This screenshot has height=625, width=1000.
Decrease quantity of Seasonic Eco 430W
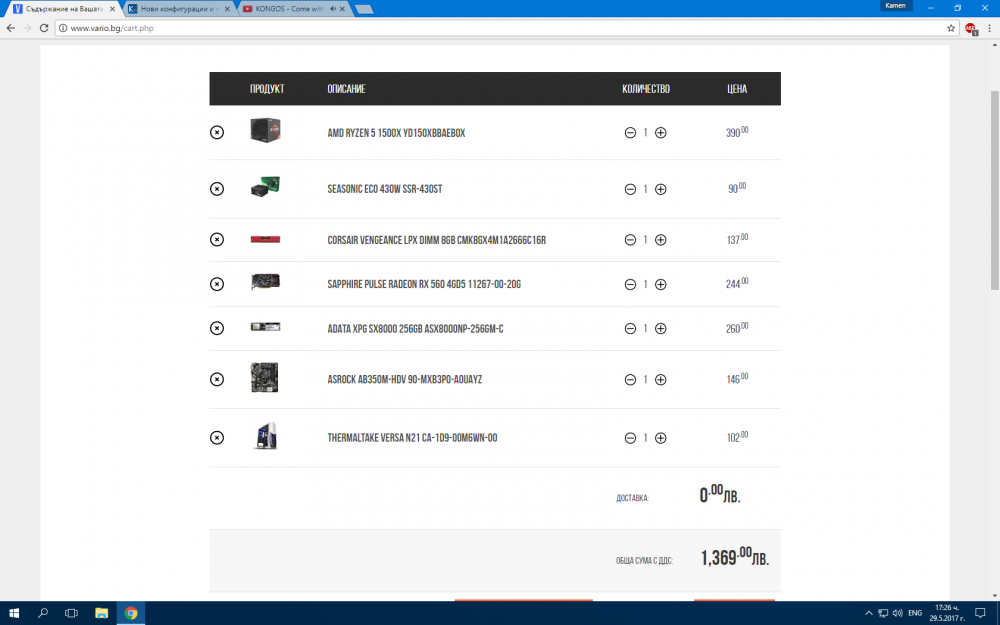coord(630,189)
